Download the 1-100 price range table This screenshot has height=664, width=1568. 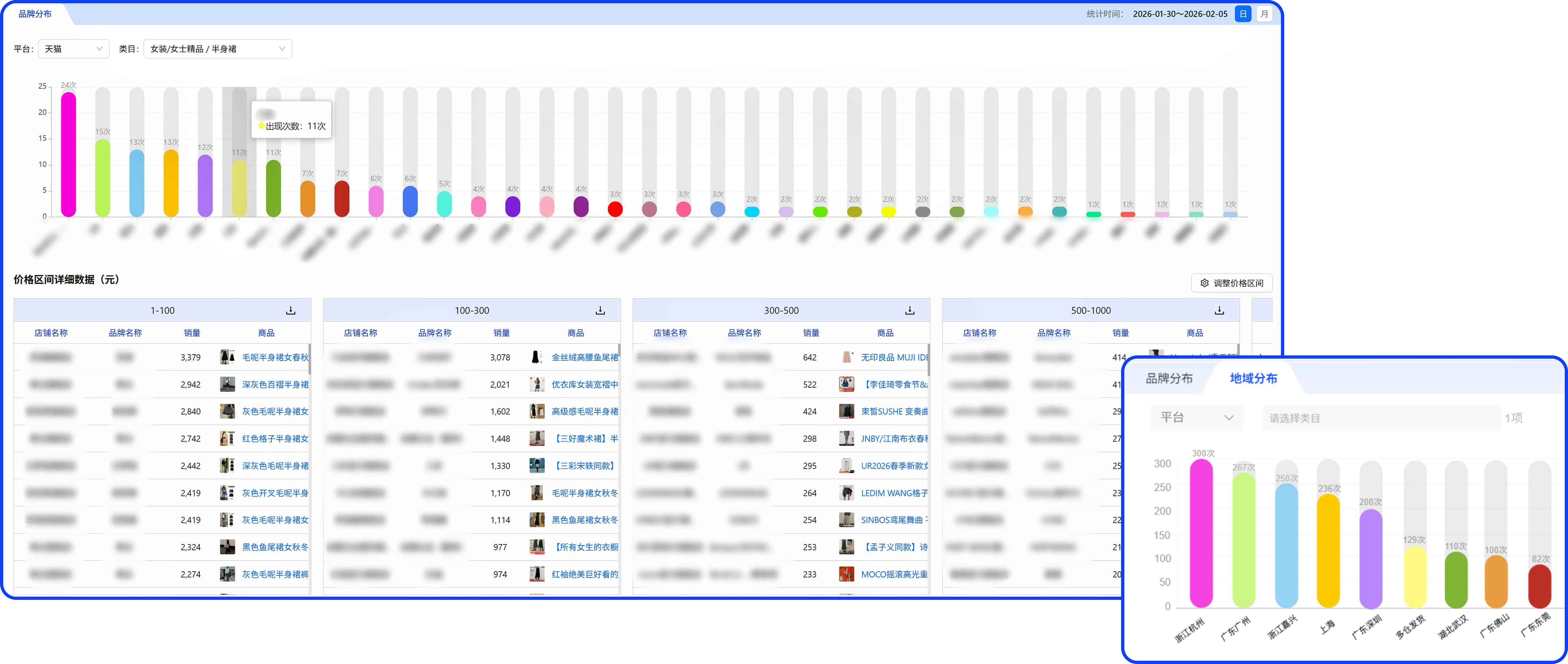(291, 310)
